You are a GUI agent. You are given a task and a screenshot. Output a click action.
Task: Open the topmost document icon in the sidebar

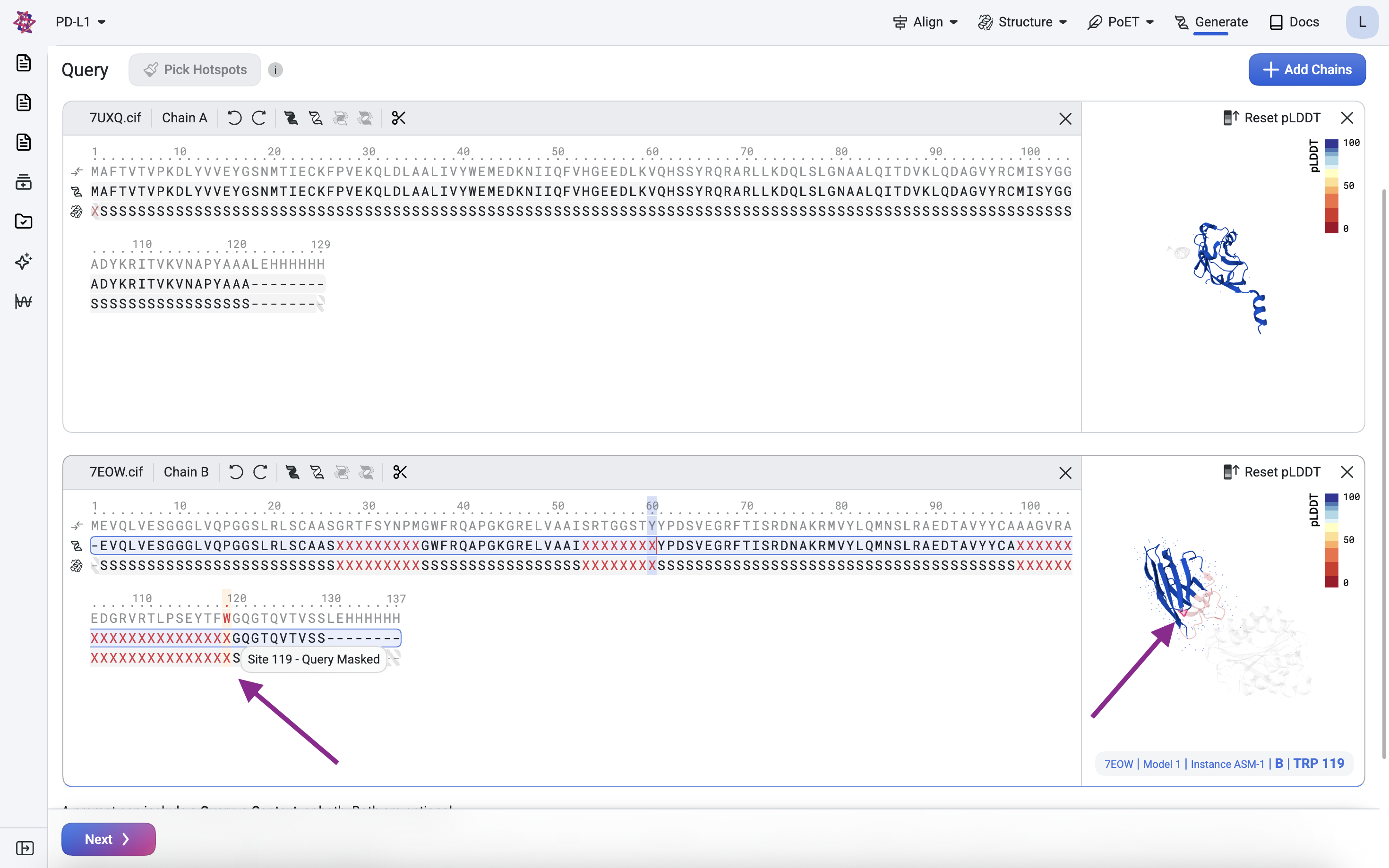click(24, 63)
